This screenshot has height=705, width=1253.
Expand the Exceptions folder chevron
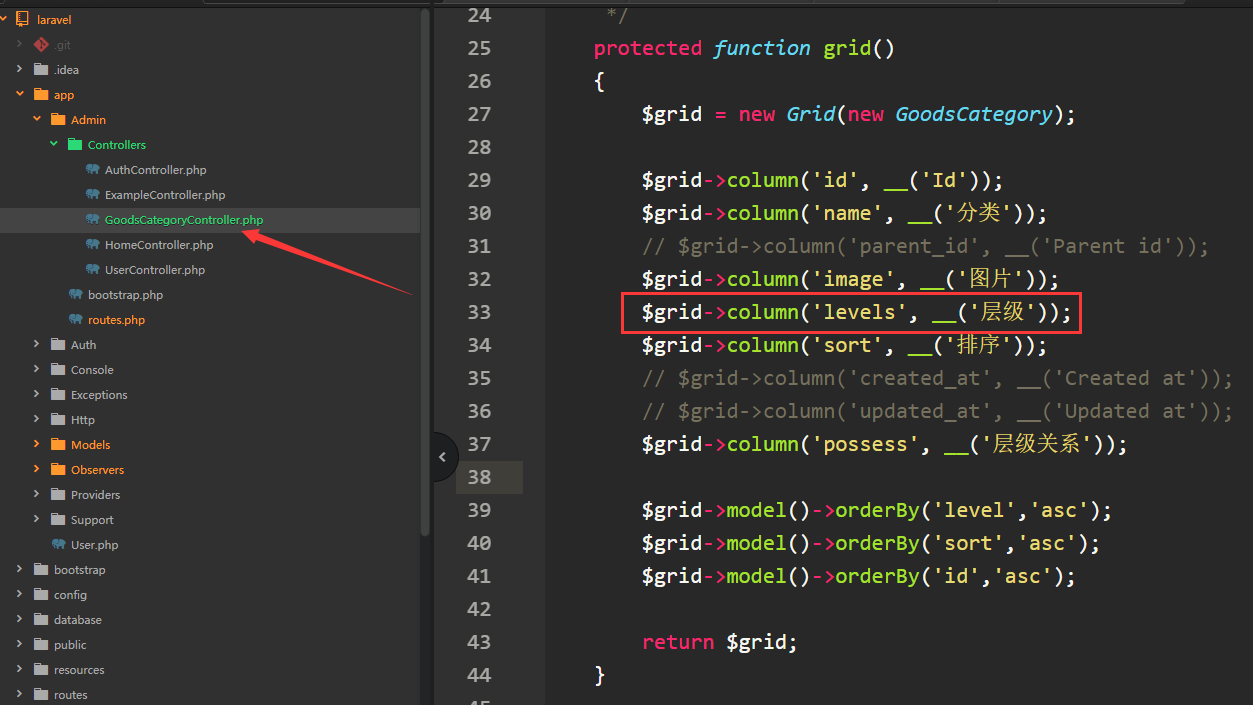point(37,394)
